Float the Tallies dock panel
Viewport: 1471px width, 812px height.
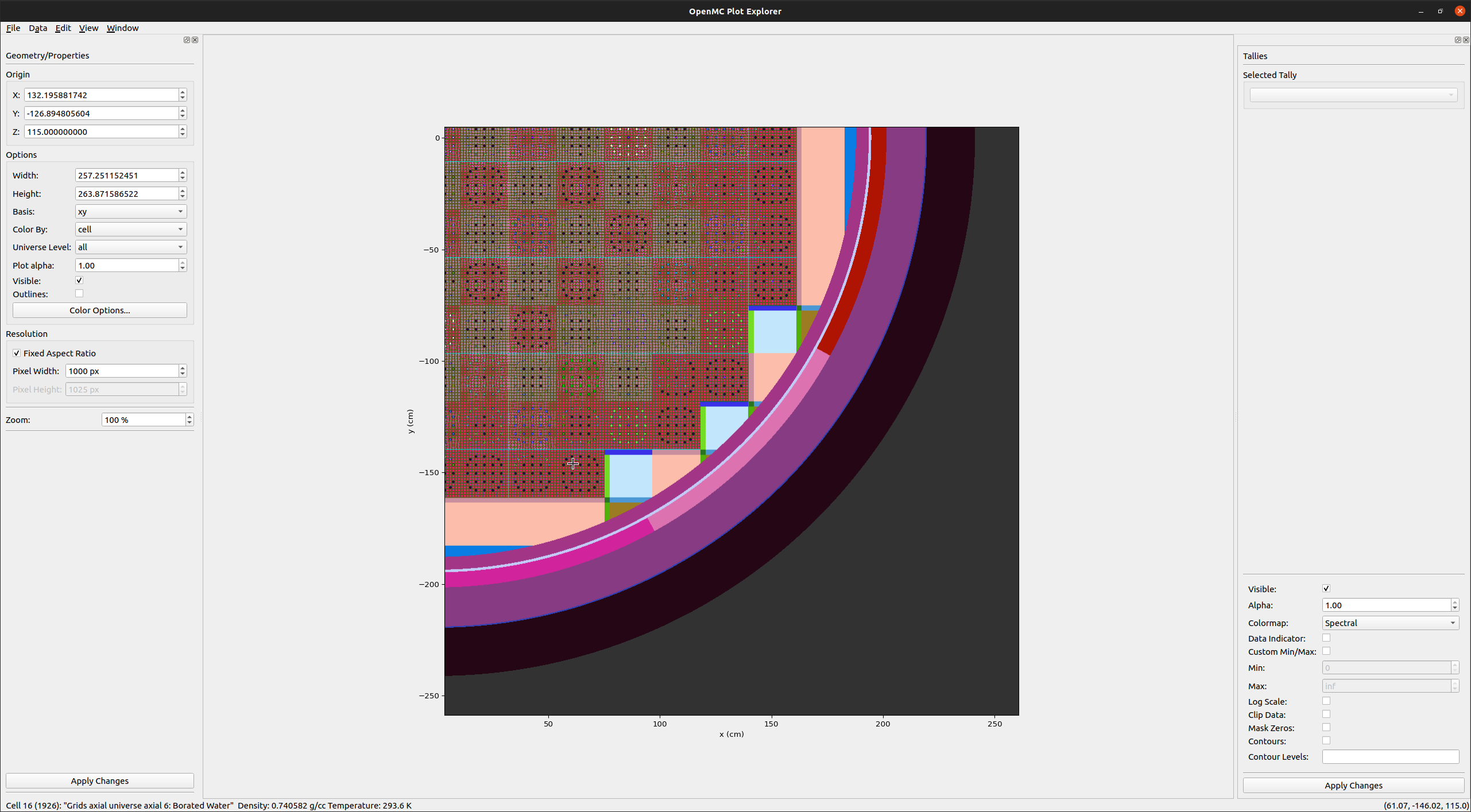[x=1457, y=40]
